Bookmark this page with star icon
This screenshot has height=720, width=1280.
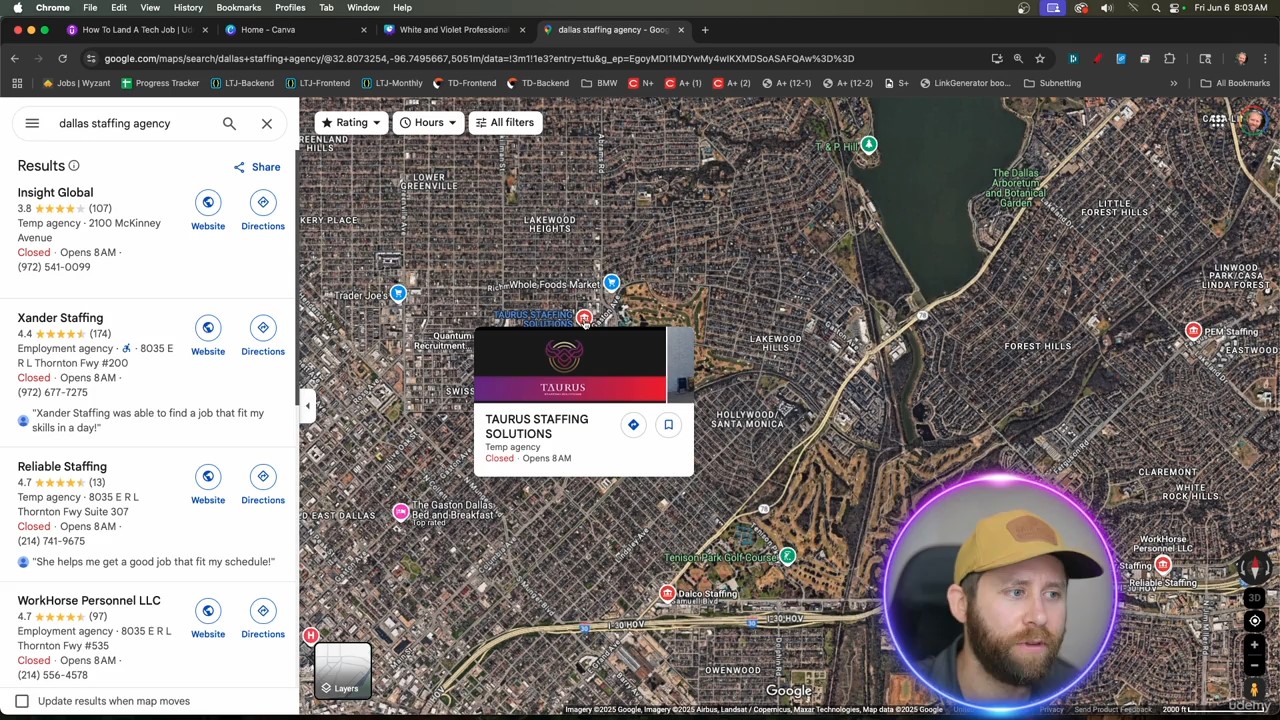(x=1040, y=59)
